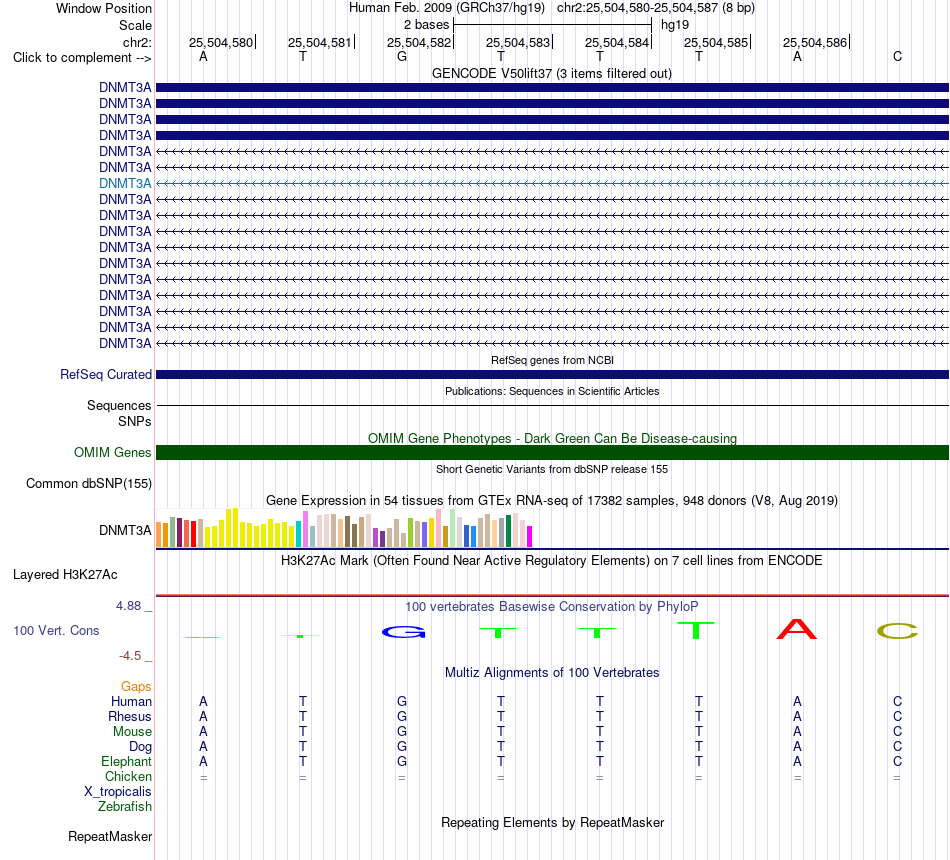
Task: Click the Window Position label
Action: pyautogui.click(x=104, y=8)
